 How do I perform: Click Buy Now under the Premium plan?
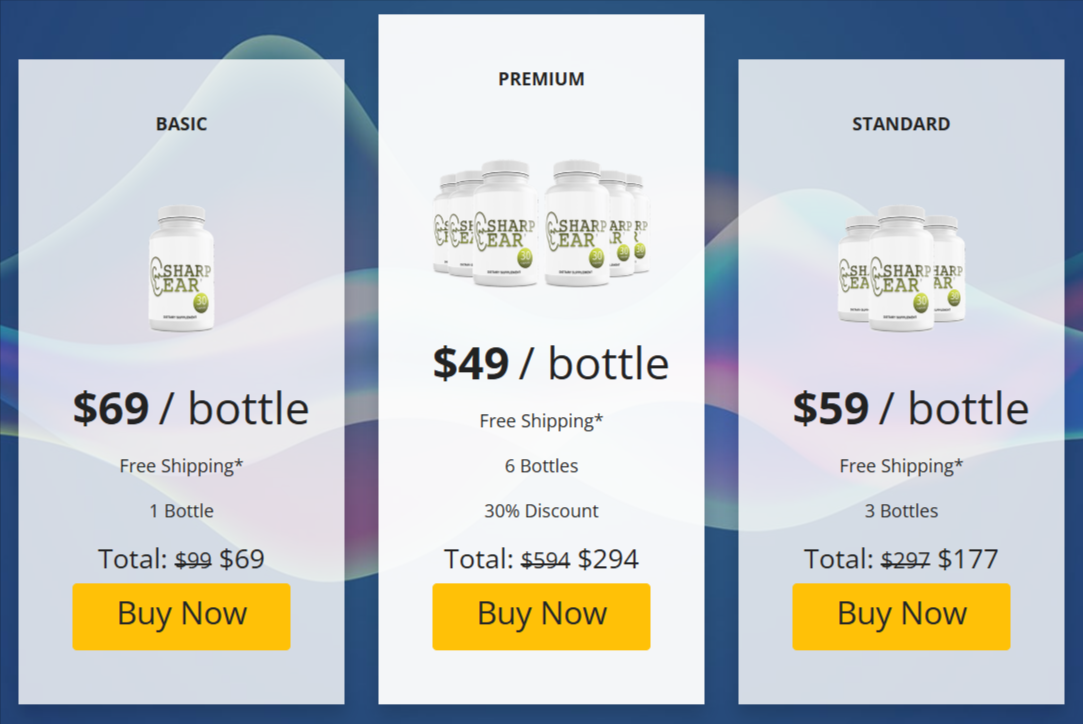pos(541,616)
